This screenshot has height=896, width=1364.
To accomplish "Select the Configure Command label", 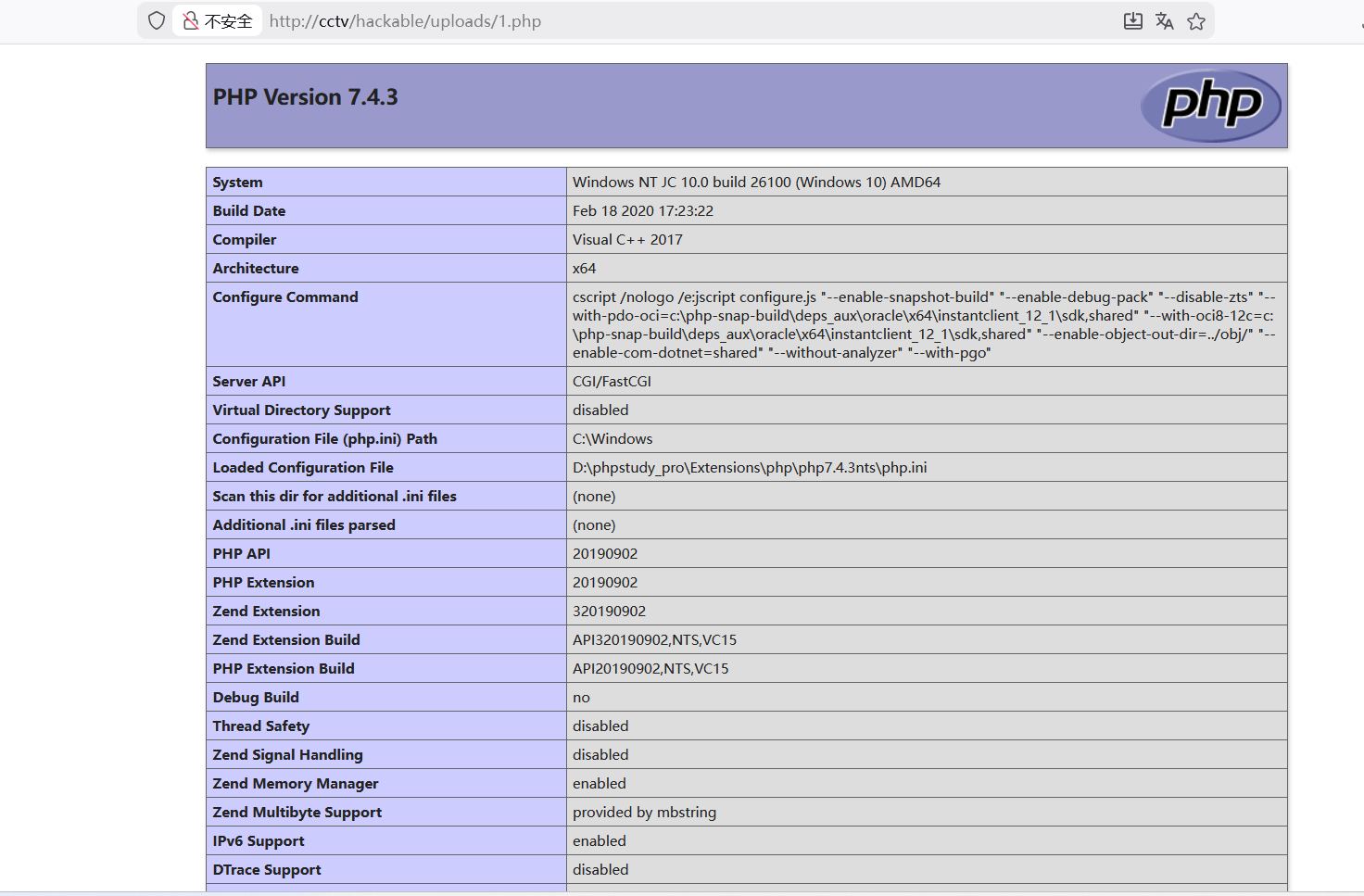I will click(x=285, y=297).
